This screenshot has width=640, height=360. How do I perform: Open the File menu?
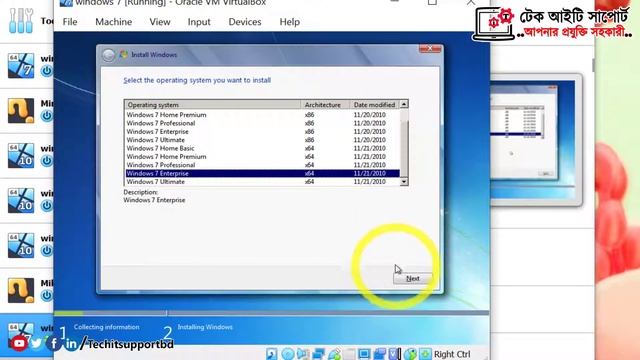(x=70, y=22)
